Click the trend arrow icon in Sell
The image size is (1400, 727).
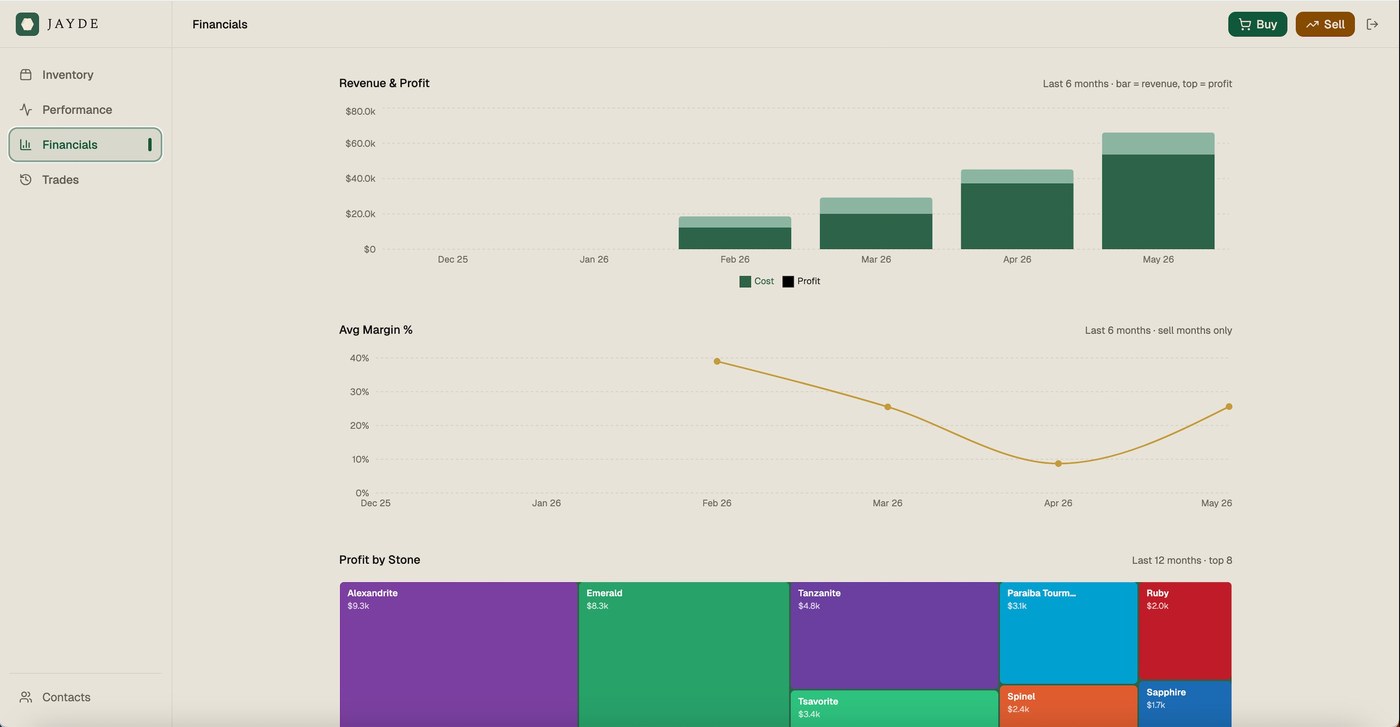tap(1312, 24)
